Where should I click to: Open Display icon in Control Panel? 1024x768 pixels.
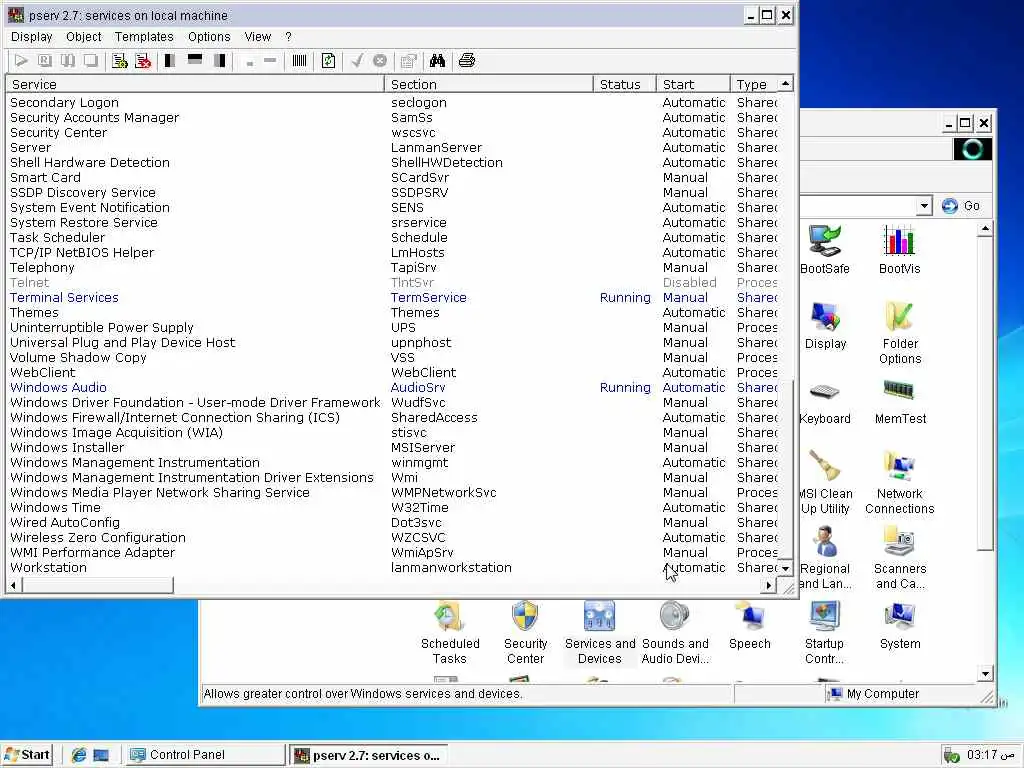pos(825,325)
